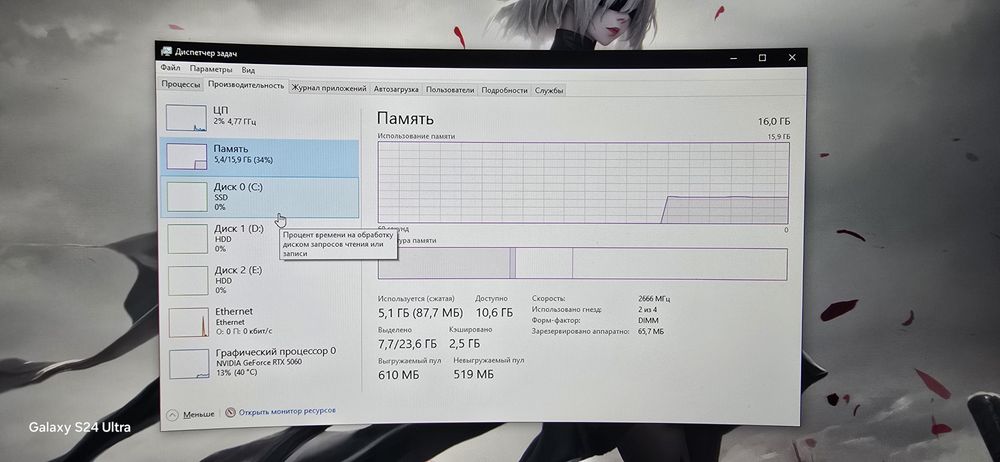This screenshot has height=462, width=1000.
Task: Click the memory composition bar
Action: [x=582, y=264]
